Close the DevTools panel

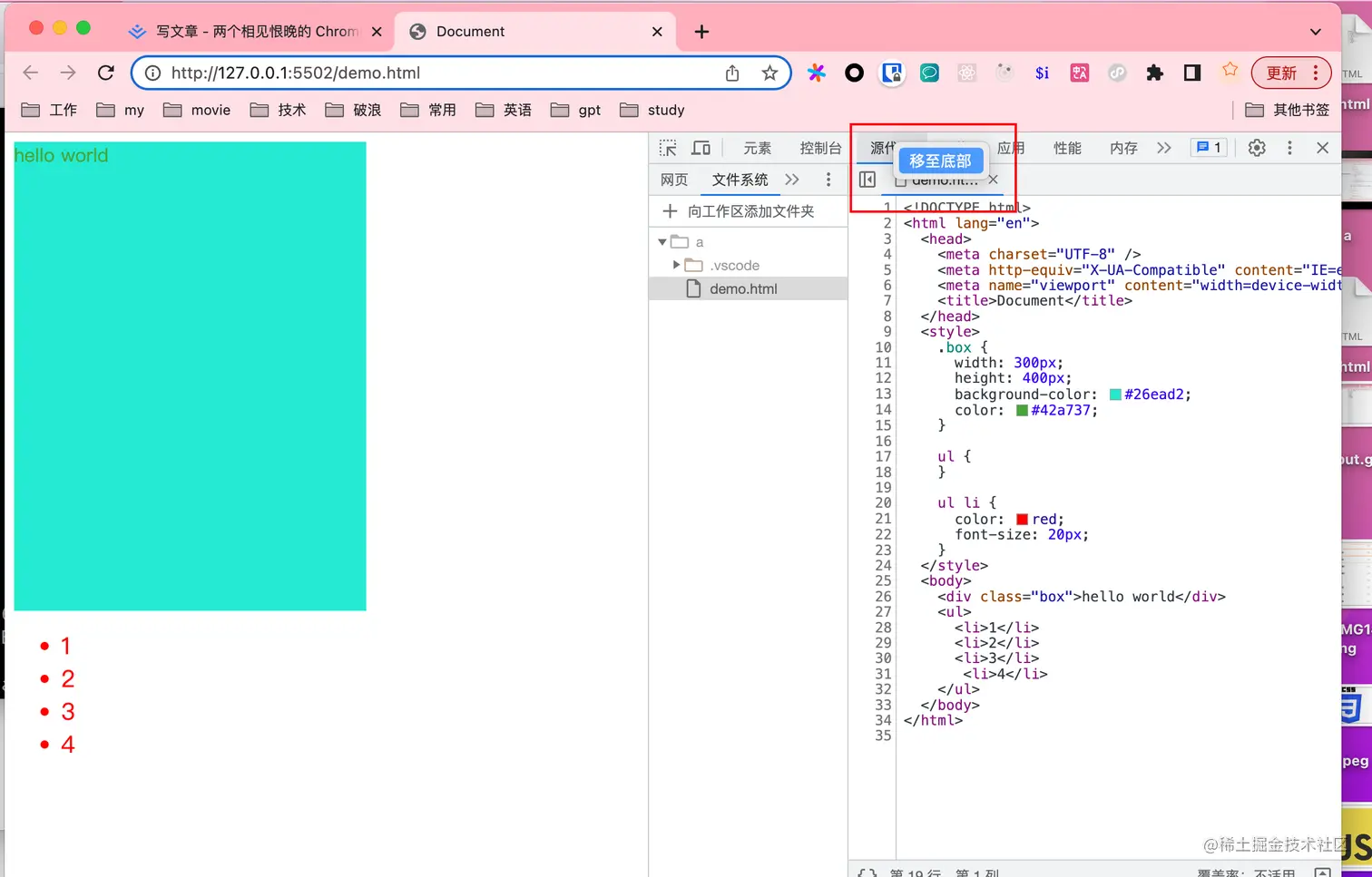pos(1322,148)
